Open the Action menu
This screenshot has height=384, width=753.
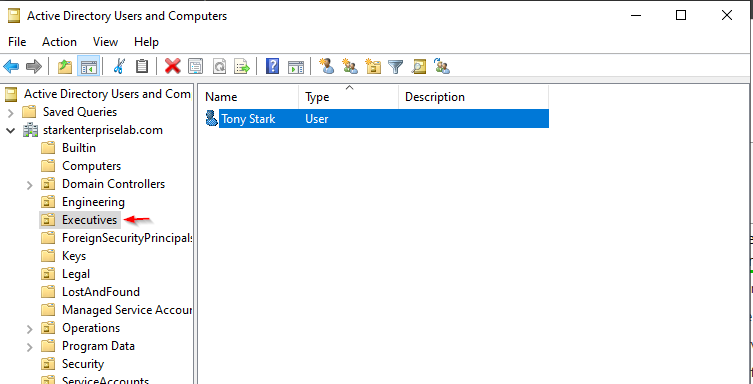59,42
